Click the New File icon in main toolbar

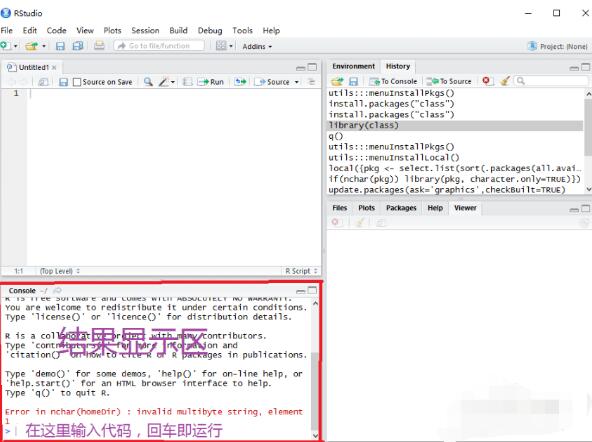[x=5, y=46]
